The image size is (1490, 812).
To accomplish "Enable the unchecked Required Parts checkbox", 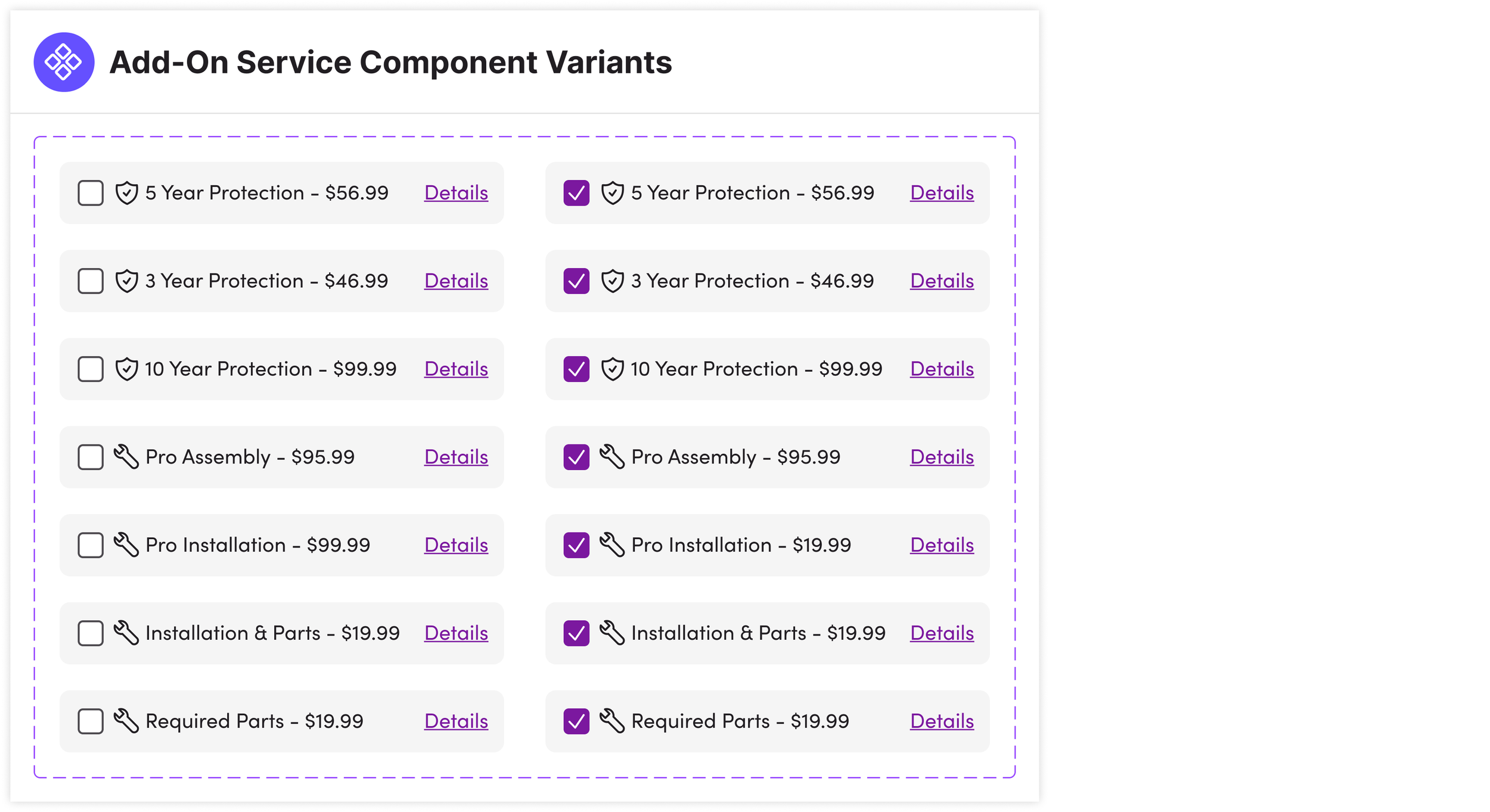I will (91, 721).
